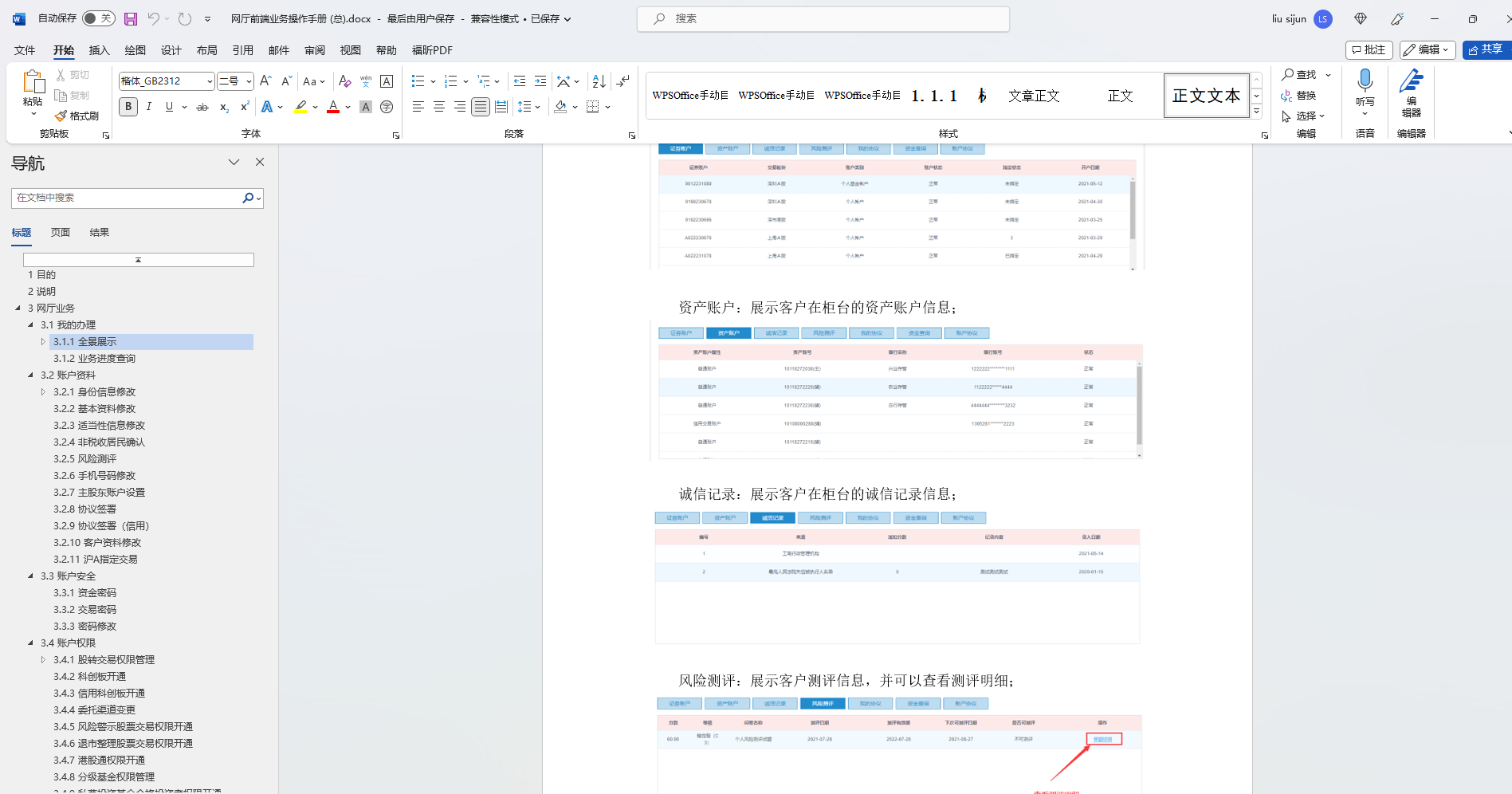Open the borders dropdown

[607, 107]
